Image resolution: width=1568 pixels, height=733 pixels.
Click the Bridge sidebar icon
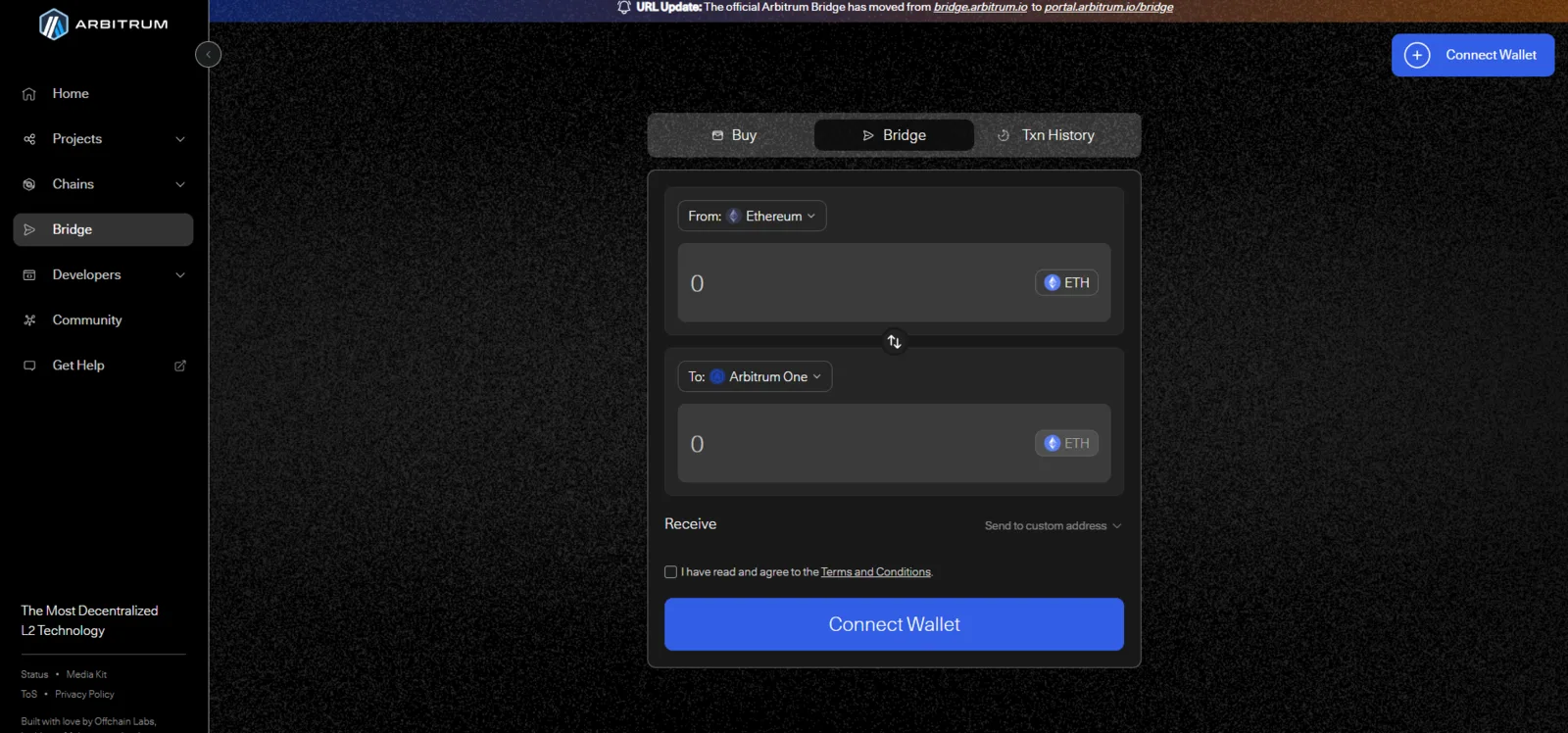pyautogui.click(x=29, y=229)
